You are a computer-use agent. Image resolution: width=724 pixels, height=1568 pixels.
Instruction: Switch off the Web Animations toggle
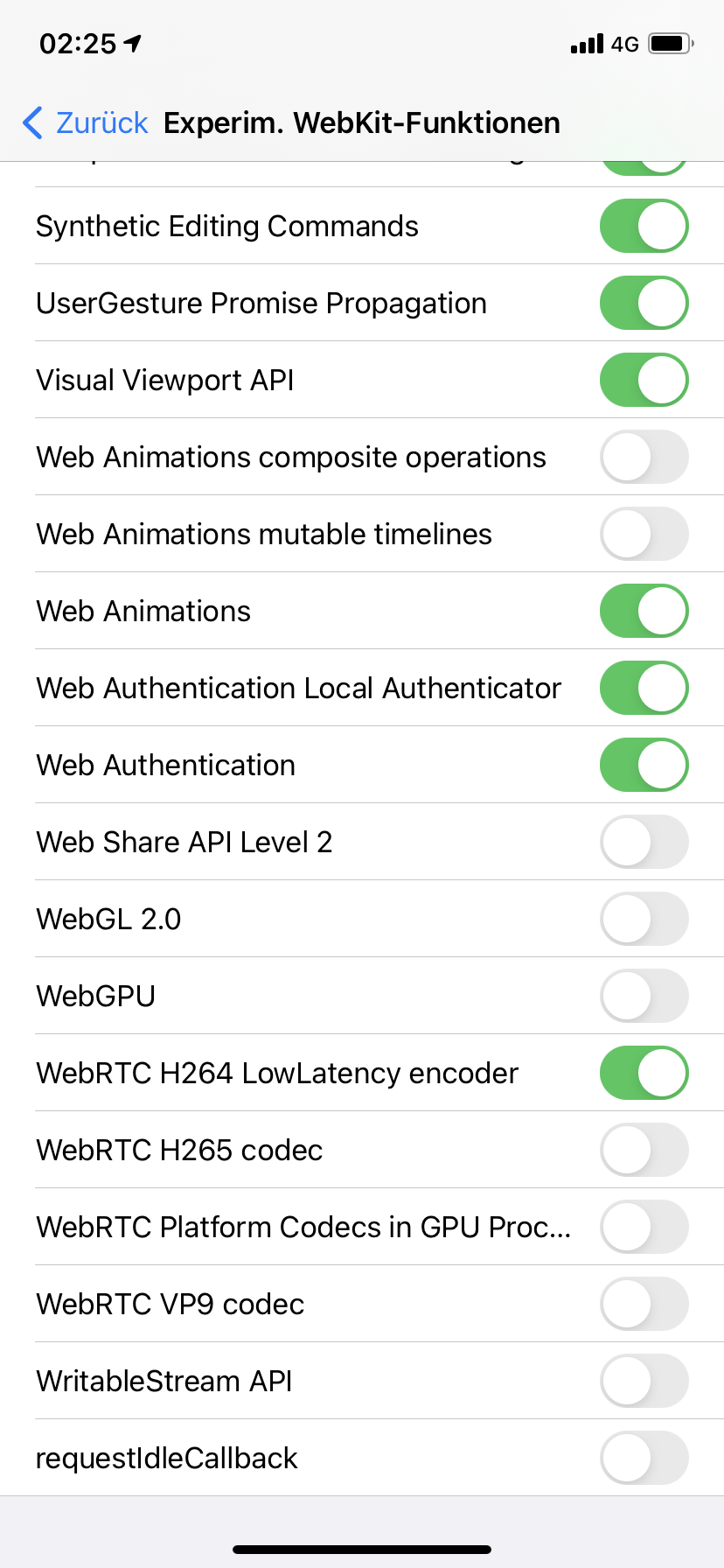(x=644, y=612)
